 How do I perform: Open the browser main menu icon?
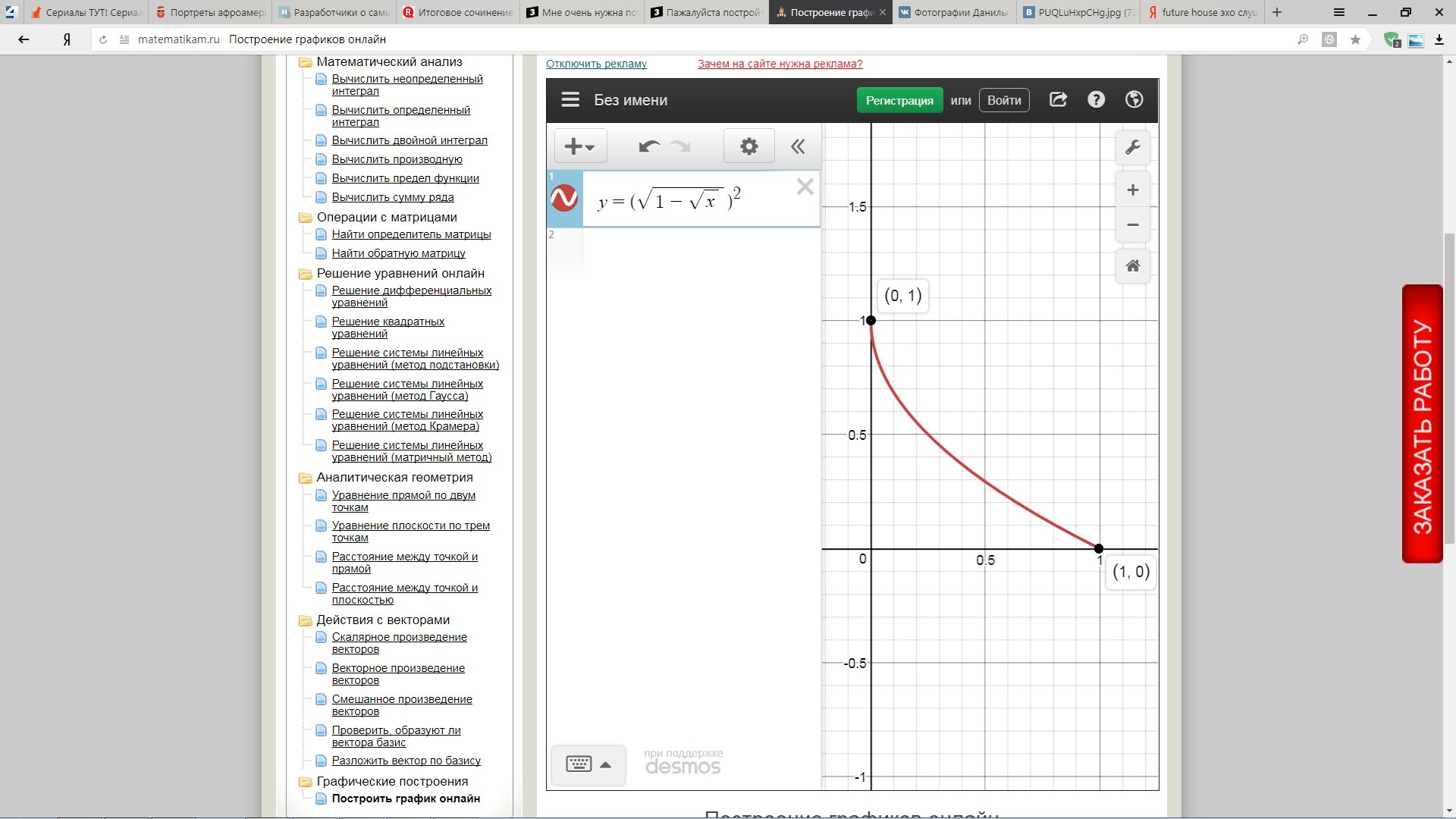click(1339, 12)
